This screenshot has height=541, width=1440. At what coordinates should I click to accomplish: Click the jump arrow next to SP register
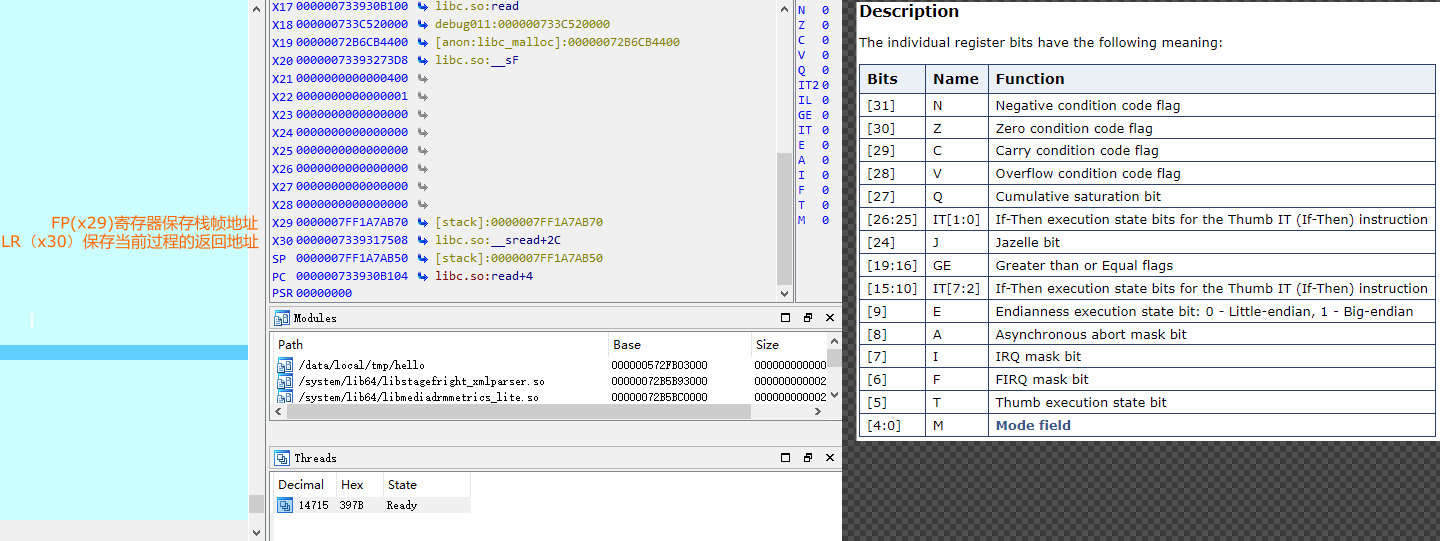click(423, 258)
